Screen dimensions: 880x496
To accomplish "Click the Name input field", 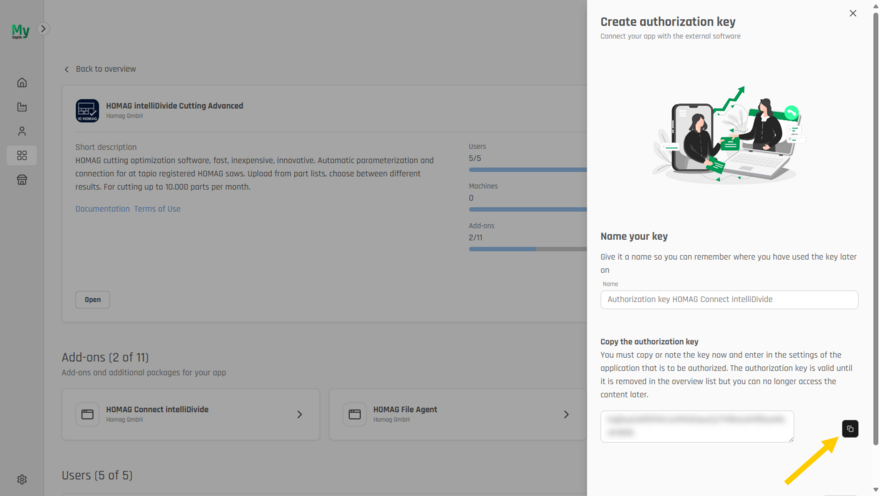I will pos(729,300).
